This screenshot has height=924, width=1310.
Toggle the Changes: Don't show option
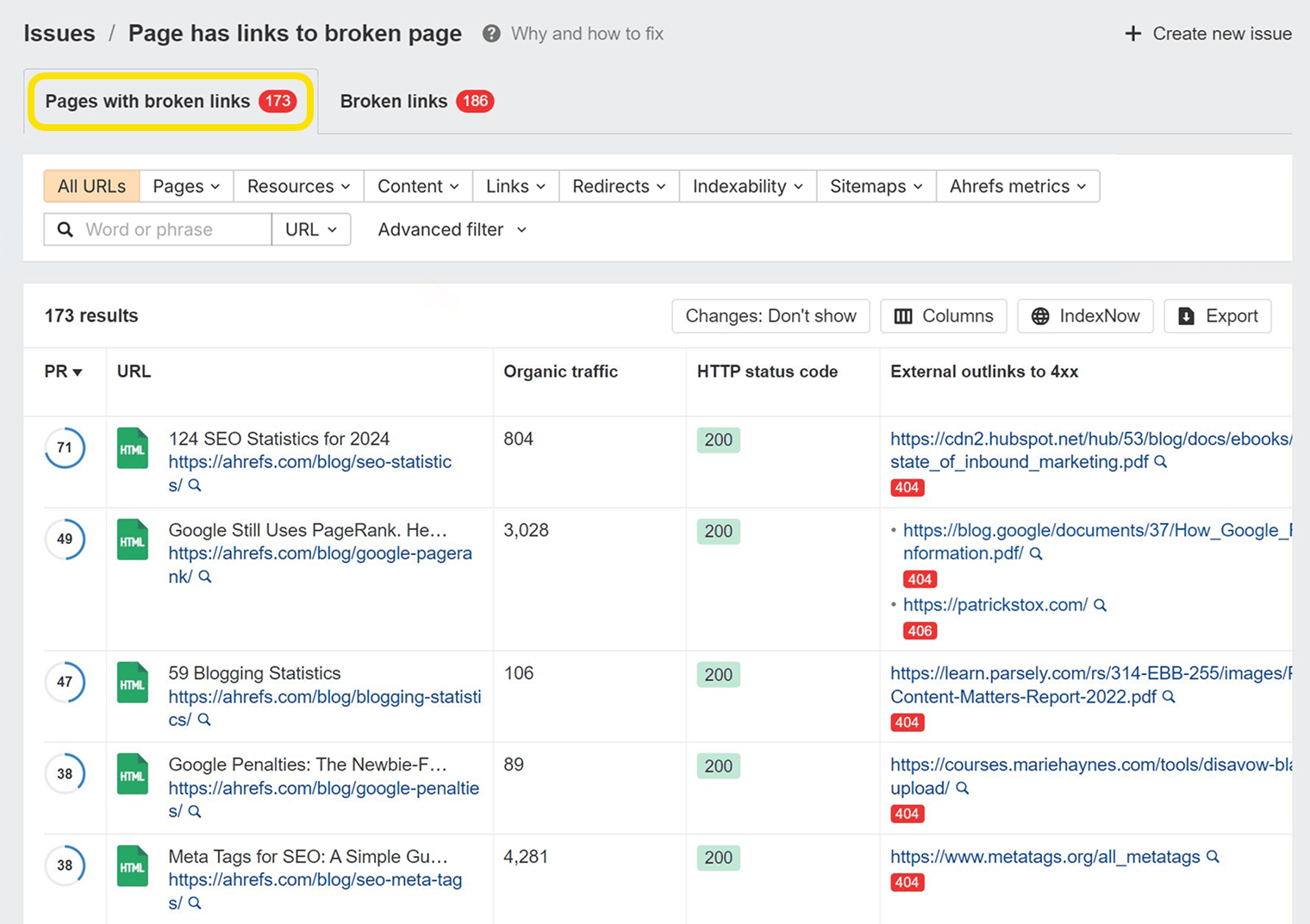point(770,315)
